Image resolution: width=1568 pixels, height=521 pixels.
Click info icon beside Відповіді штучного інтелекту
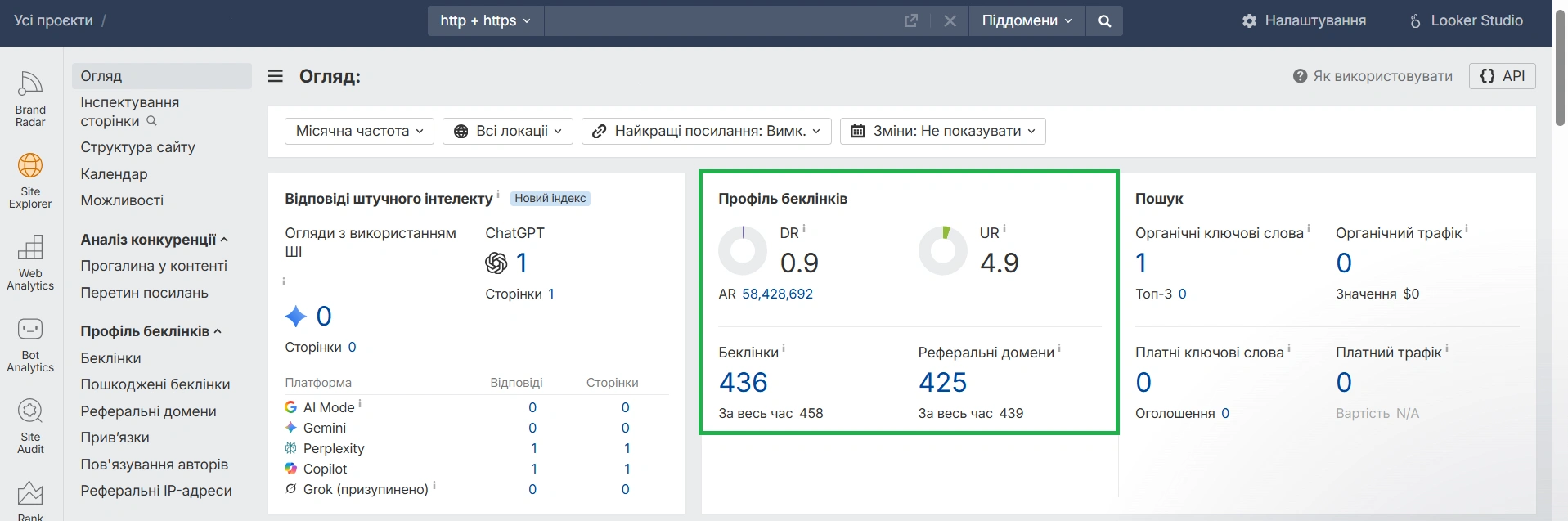(498, 194)
